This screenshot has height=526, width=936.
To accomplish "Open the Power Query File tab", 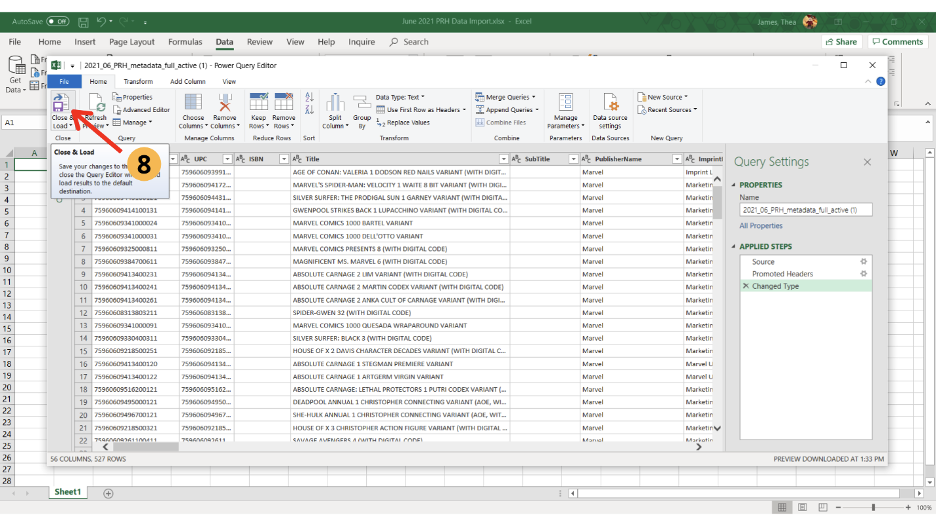I will 64,81.
